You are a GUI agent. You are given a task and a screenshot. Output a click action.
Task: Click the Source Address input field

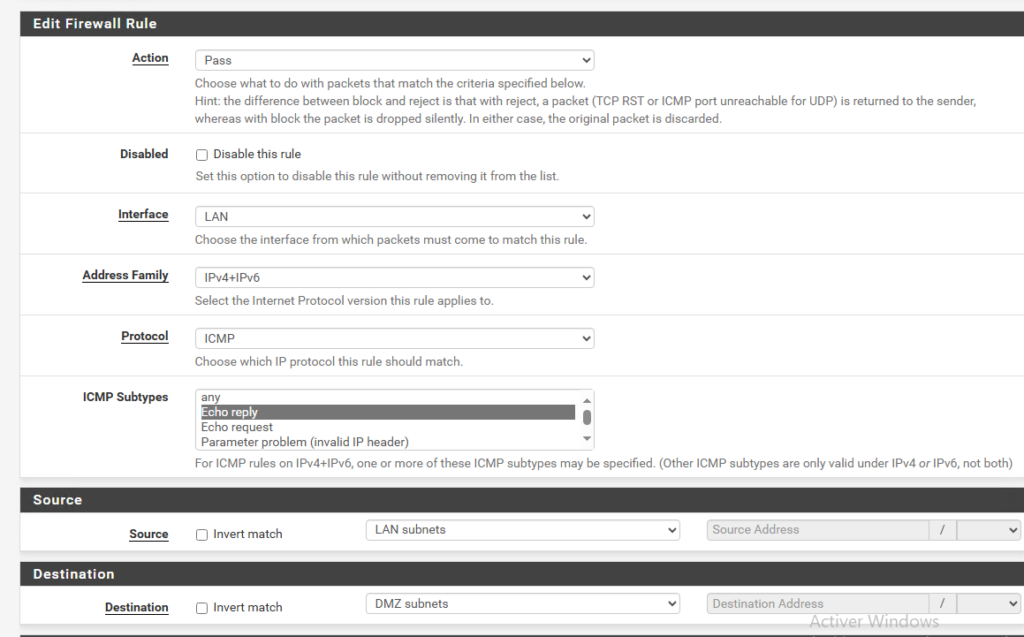pyautogui.click(x=817, y=530)
